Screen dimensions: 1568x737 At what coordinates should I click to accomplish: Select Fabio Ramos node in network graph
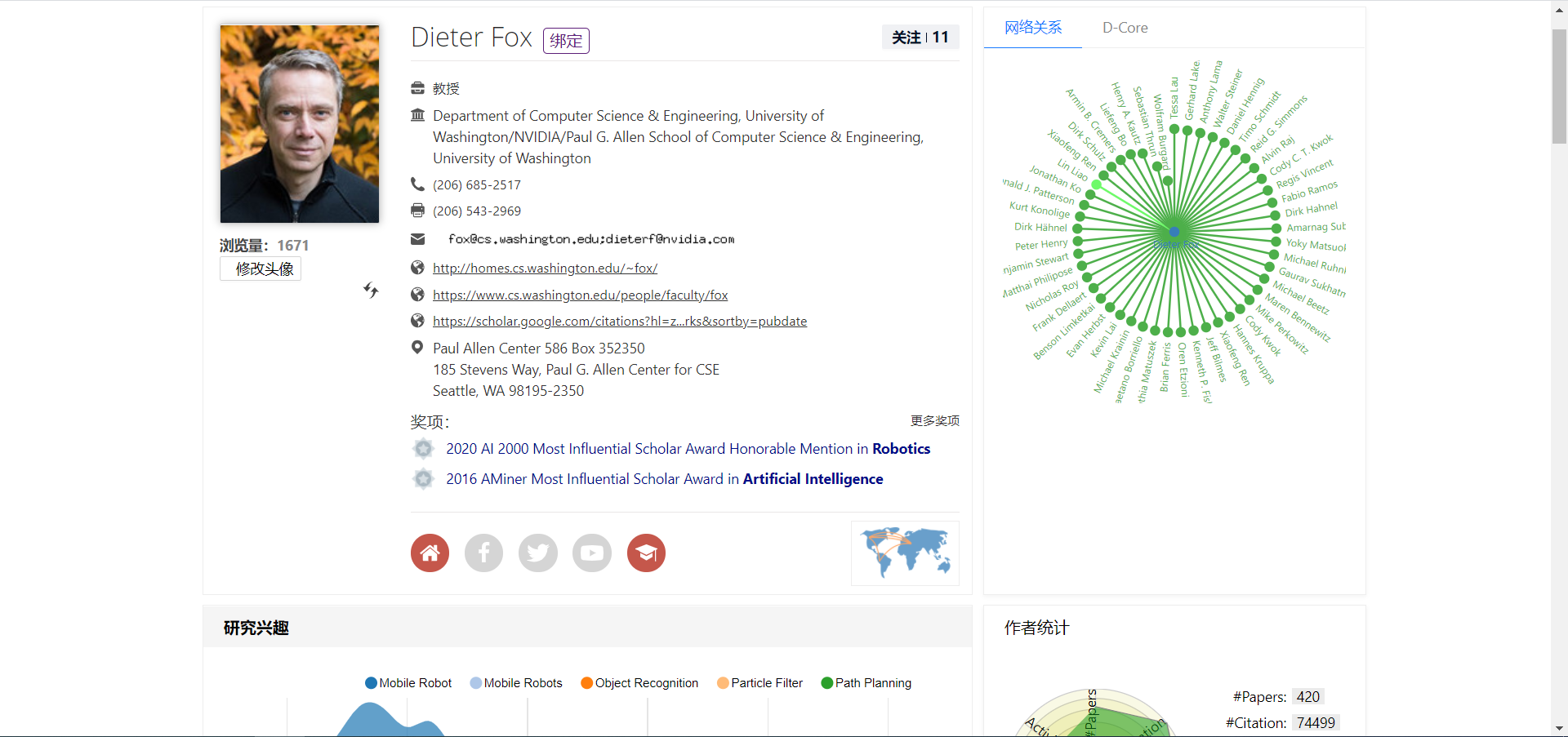tap(1271, 202)
